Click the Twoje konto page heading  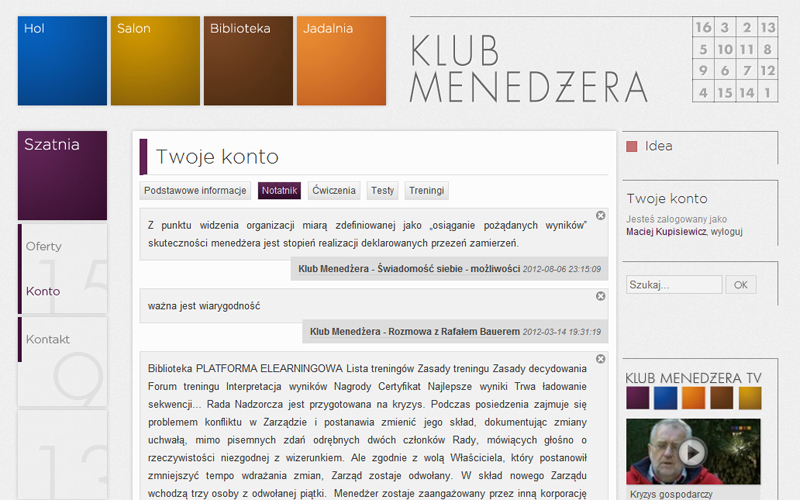point(217,157)
